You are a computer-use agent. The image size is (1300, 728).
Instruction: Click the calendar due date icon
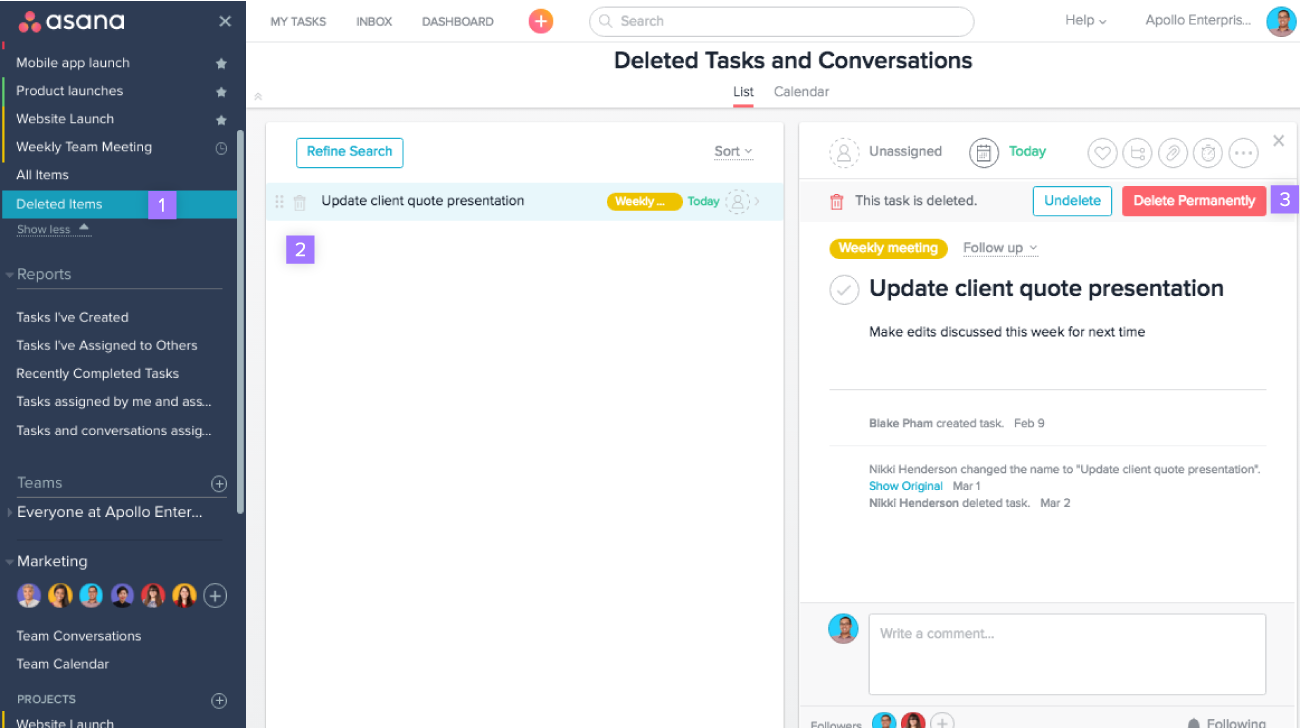click(984, 153)
